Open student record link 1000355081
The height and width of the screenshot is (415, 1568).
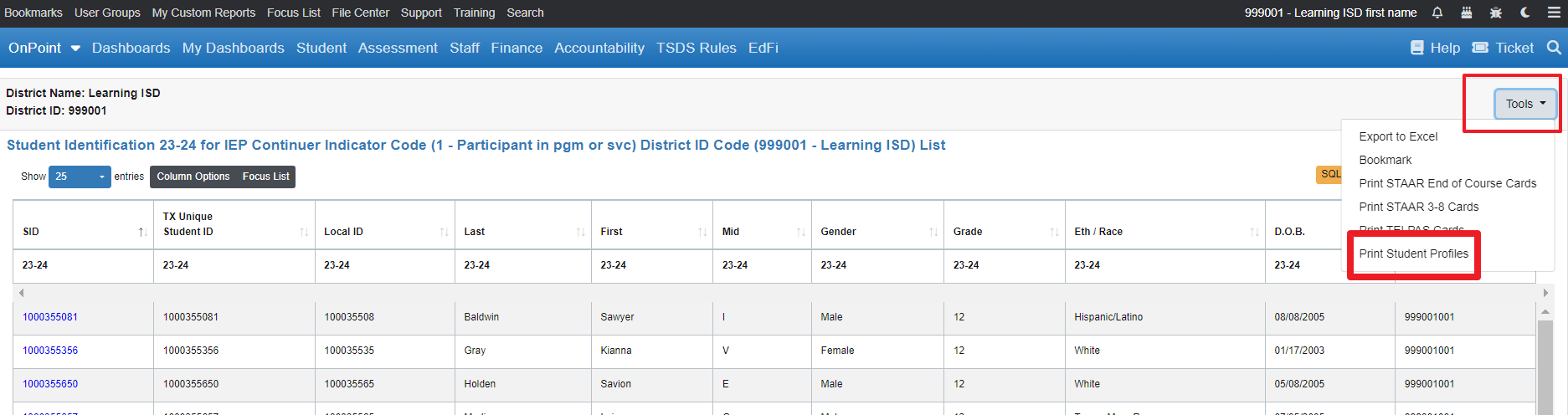(50, 317)
